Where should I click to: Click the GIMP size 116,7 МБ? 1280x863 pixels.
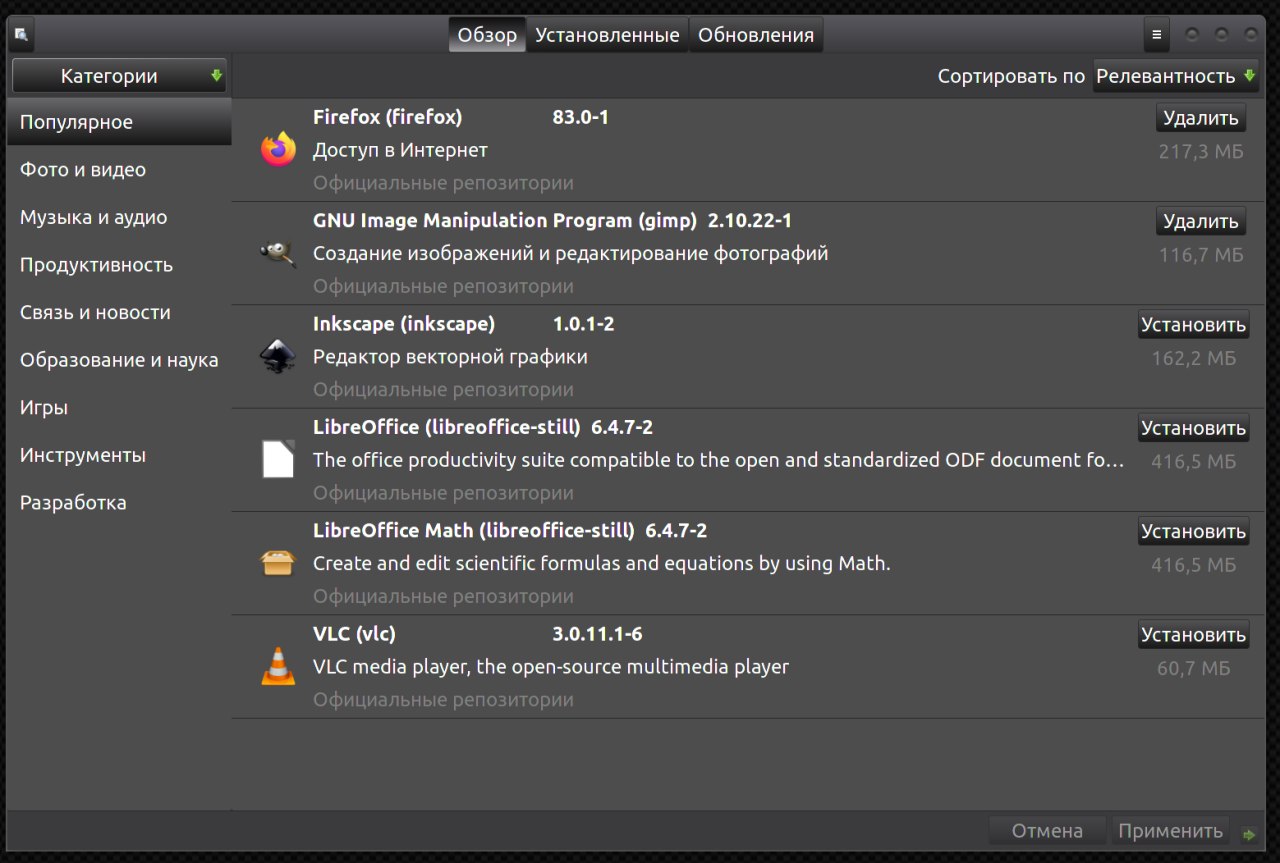point(1201,255)
